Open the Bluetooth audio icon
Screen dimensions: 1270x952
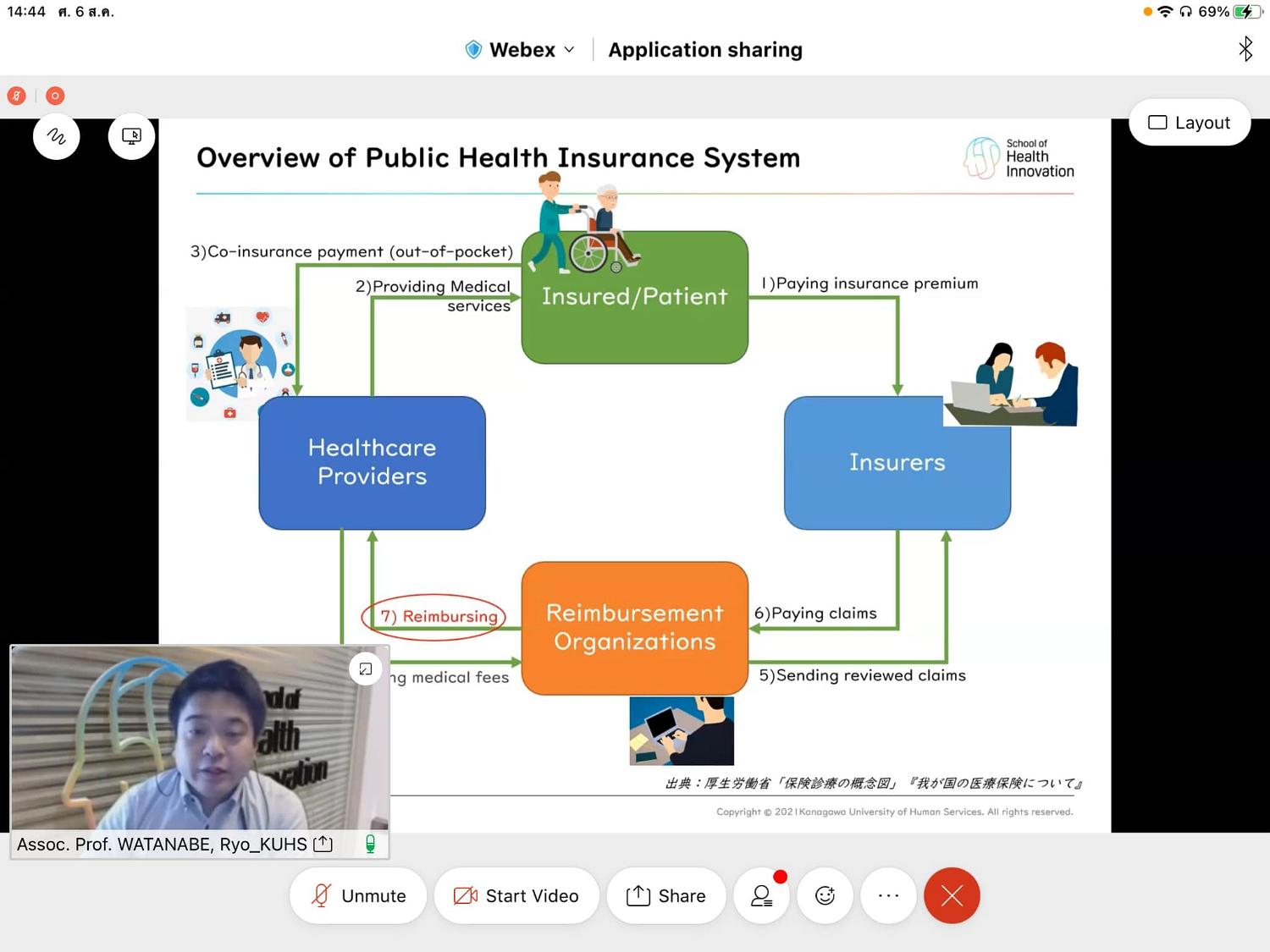[1245, 49]
